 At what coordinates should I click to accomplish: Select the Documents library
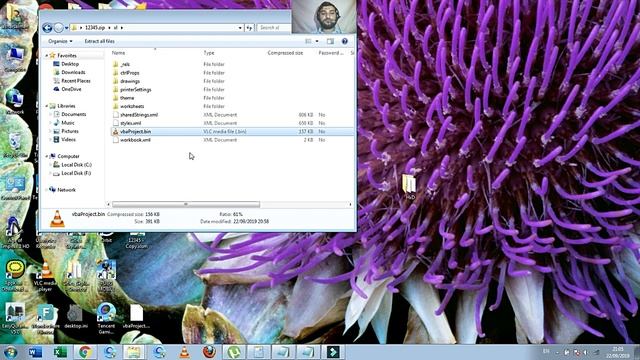point(73,114)
